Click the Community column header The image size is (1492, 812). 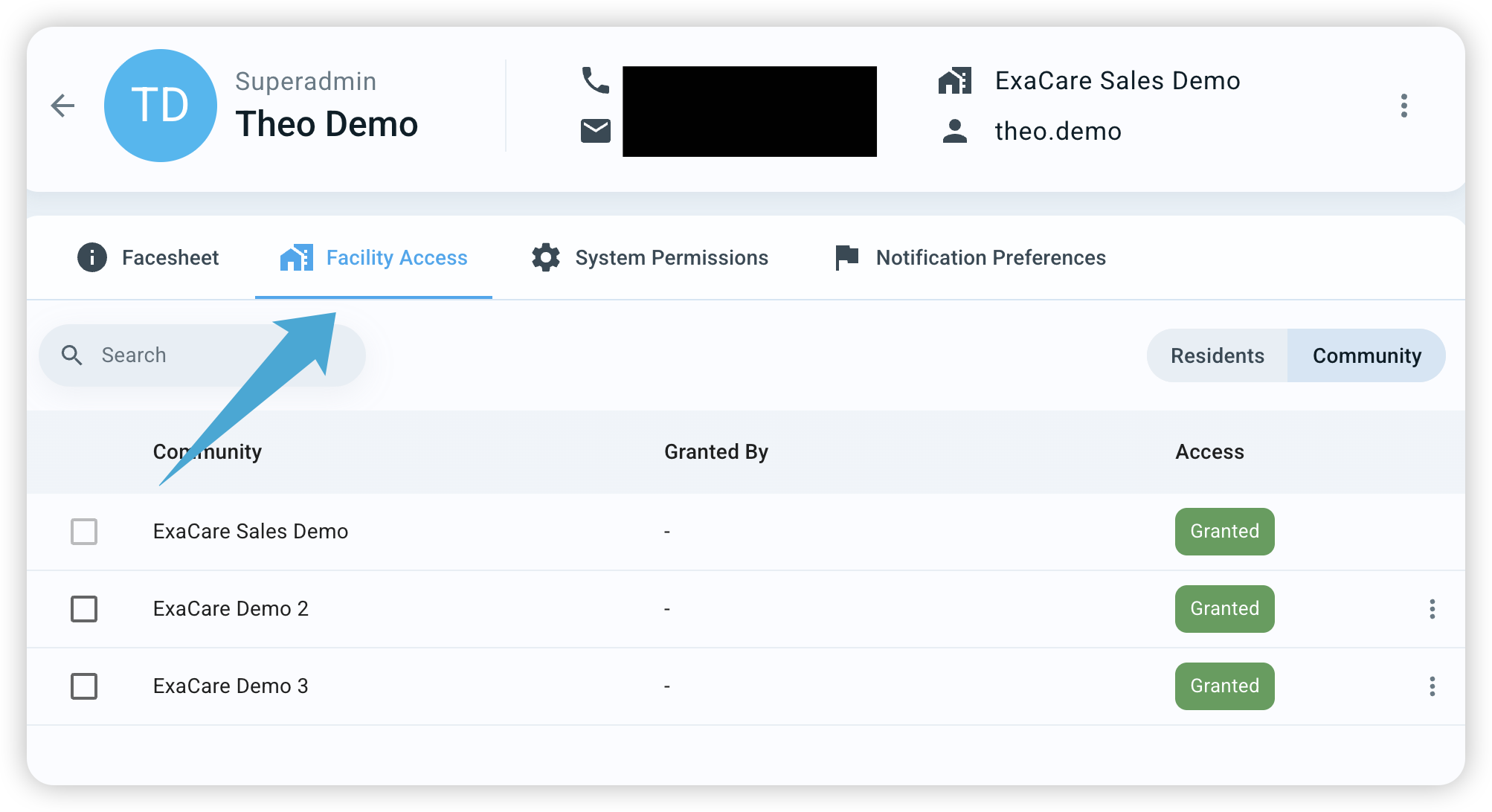[x=208, y=452]
